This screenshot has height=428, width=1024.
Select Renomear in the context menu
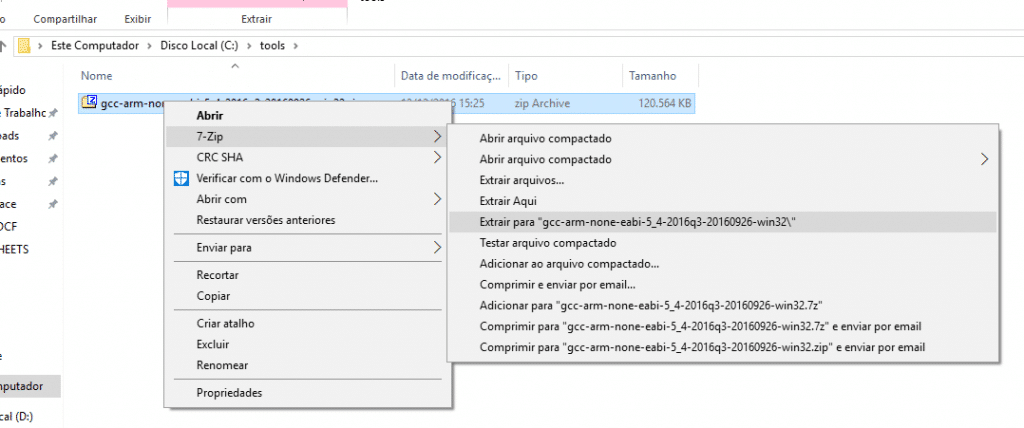[x=222, y=365]
